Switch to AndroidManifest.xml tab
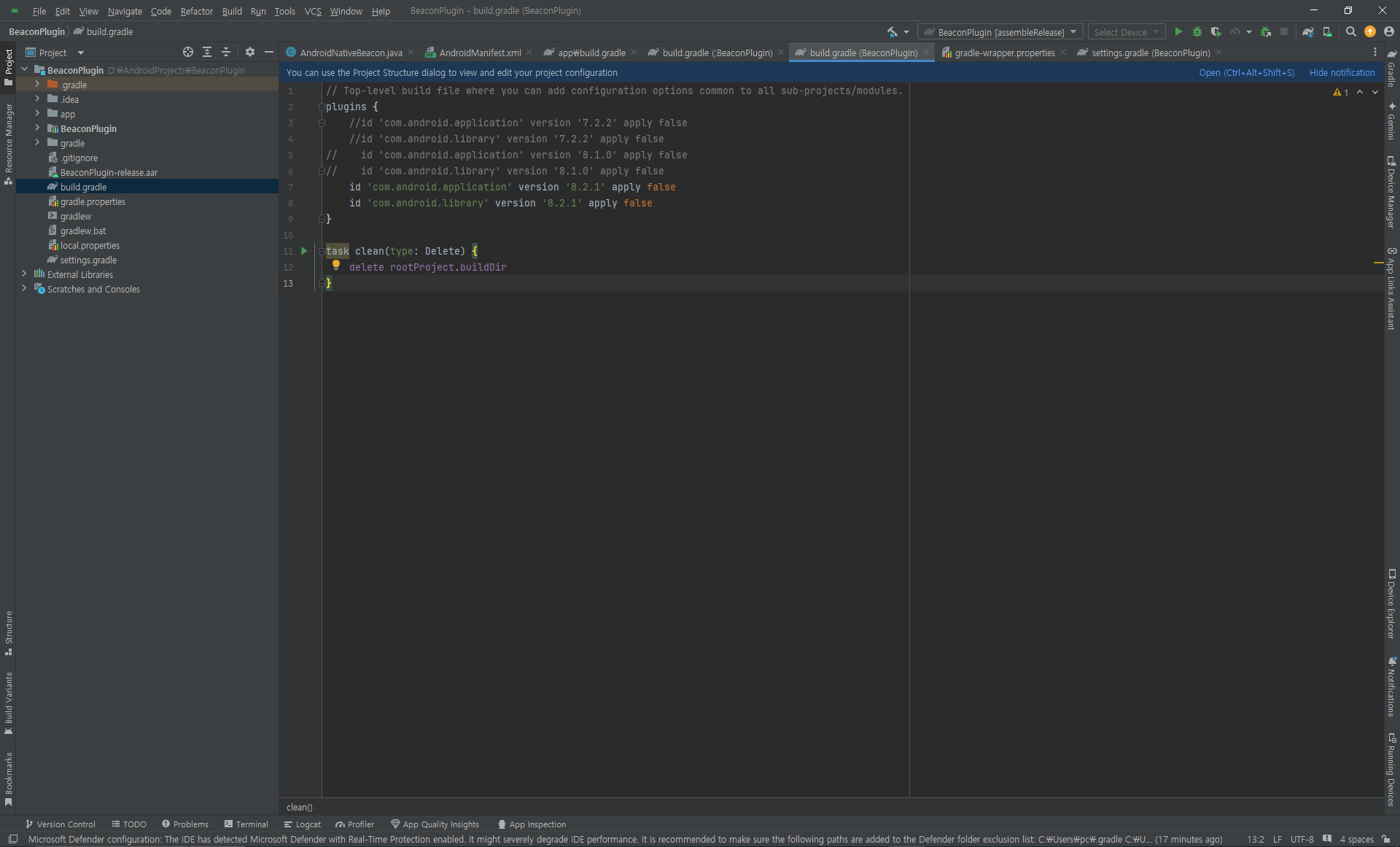The width and height of the screenshot is (1400, 847). 480,53
